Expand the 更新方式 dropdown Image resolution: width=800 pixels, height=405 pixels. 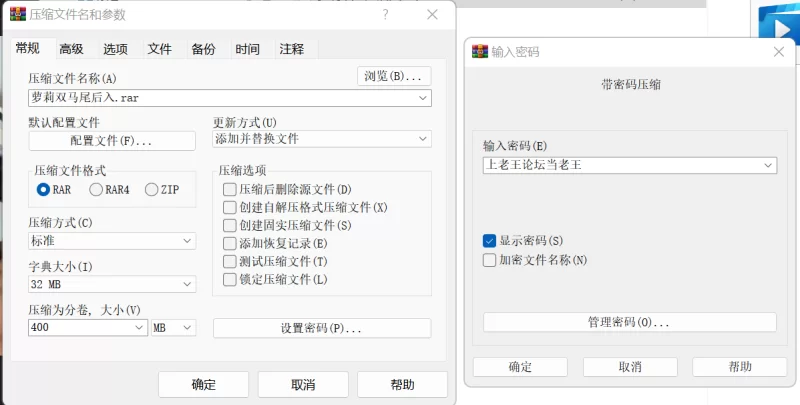coord(423,139)
